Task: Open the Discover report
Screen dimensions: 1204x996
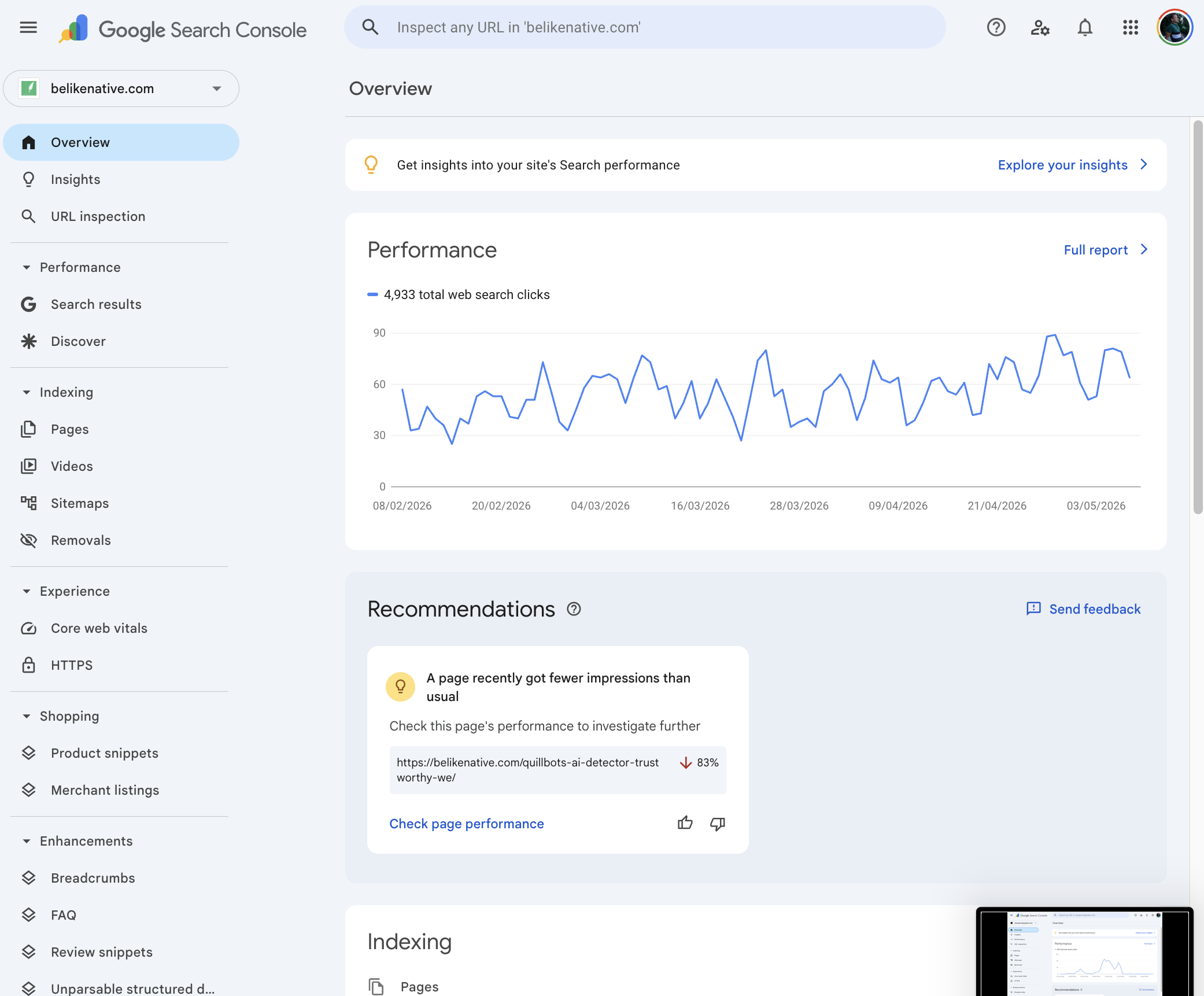Action: point(121,341)
